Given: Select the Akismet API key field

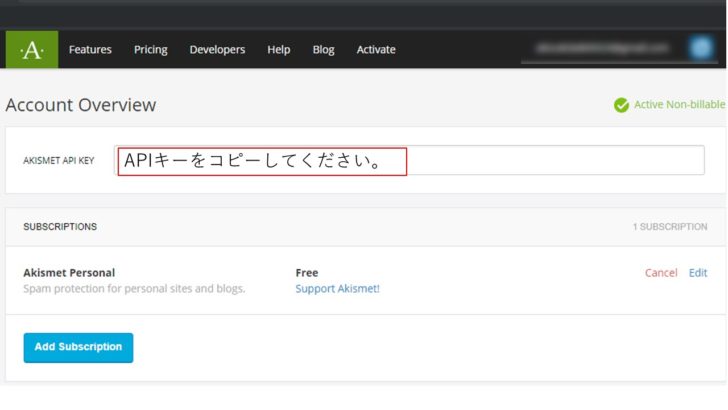Looking at the screenshot, I should [409, 161].
